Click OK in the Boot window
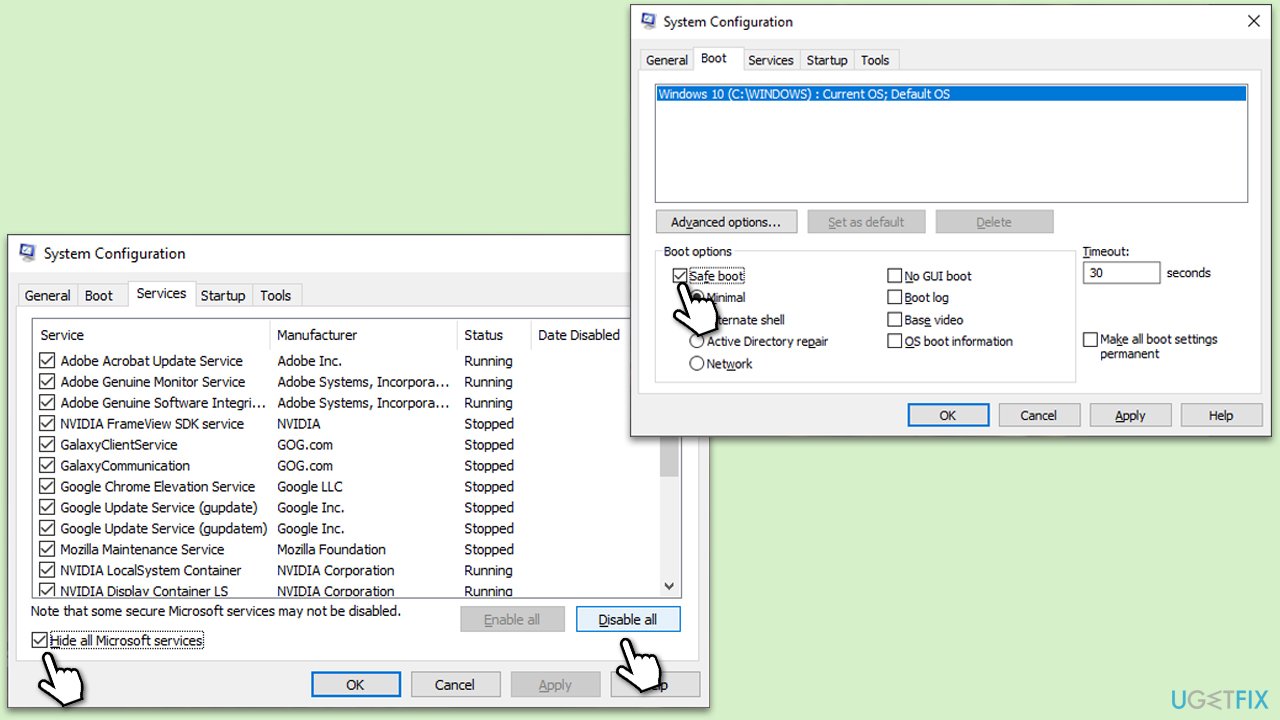 pos(948,415)
